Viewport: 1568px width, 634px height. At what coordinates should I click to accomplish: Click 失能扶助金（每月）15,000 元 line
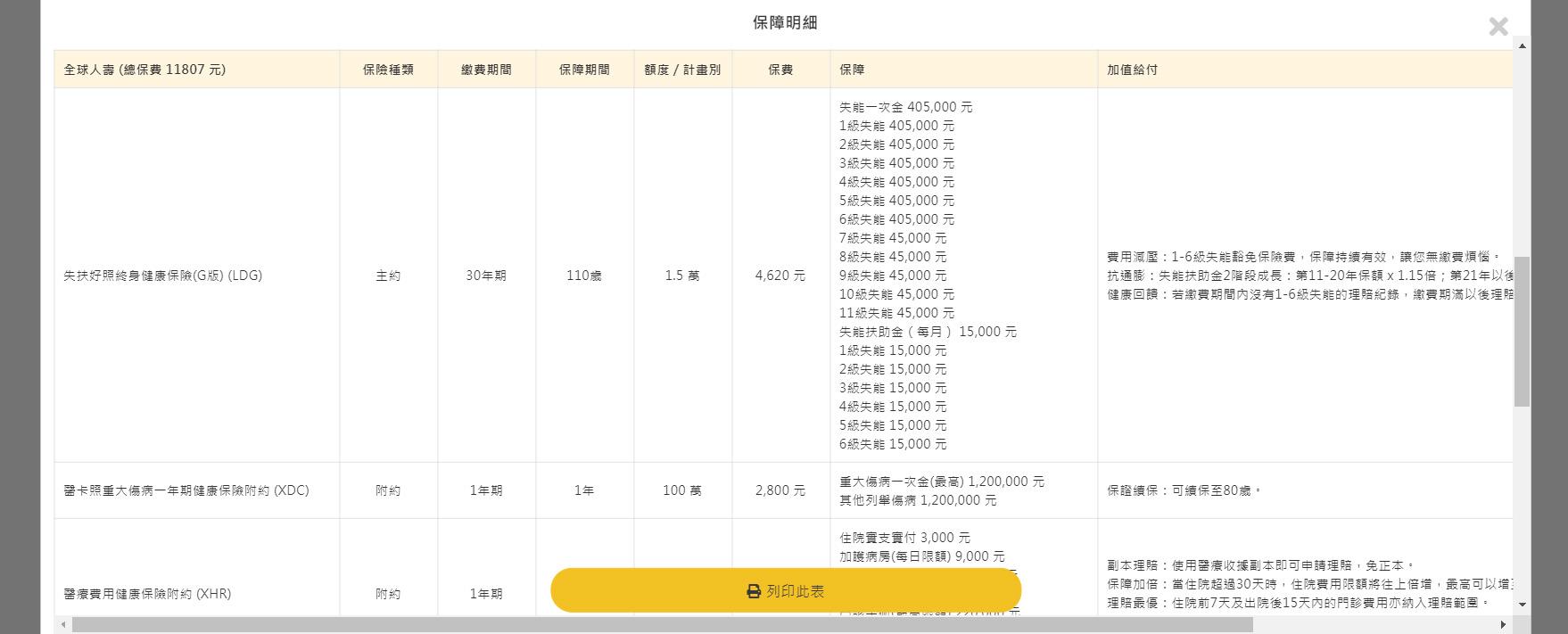[928, 332]
